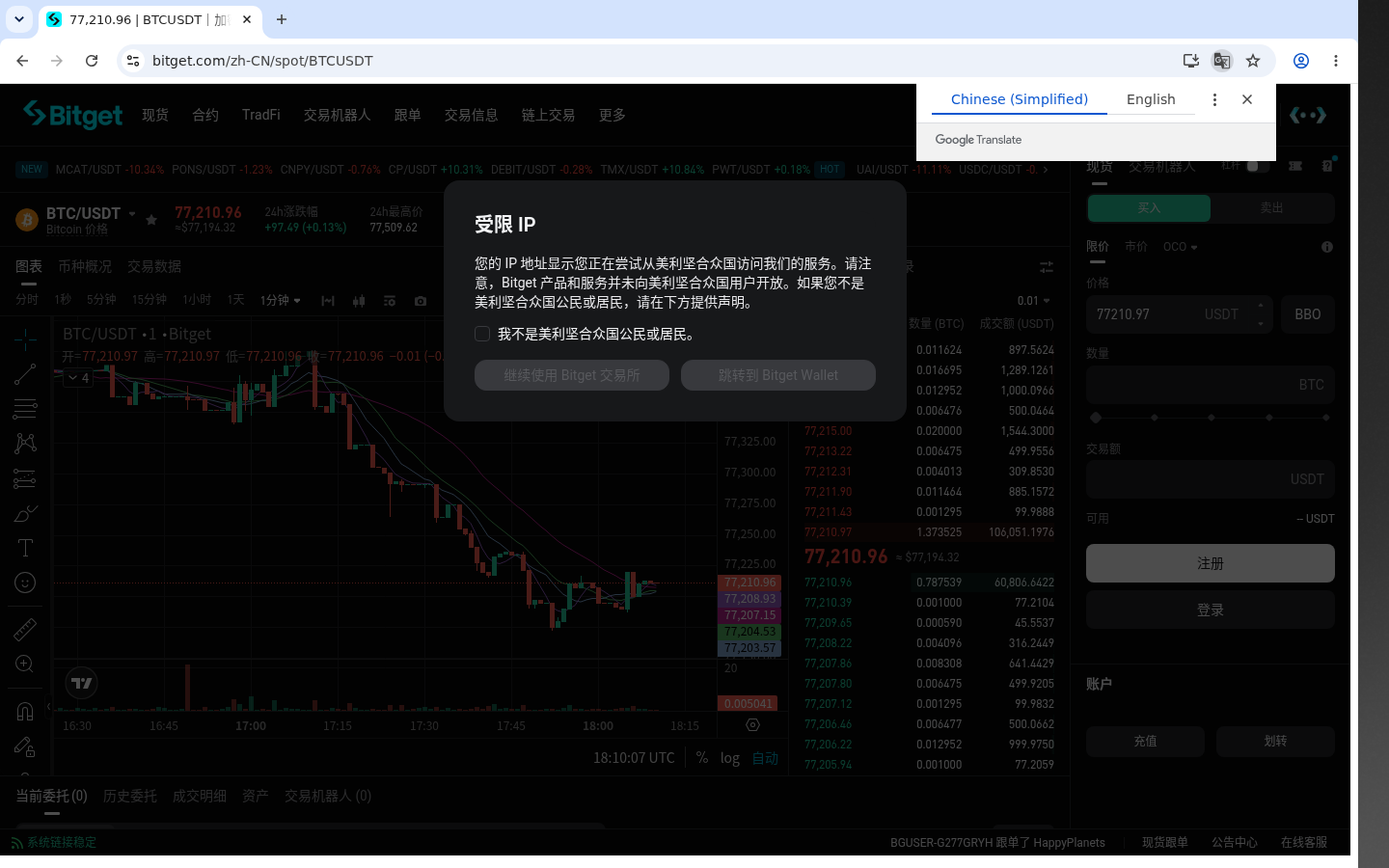The image size is (1389, 868).
Task: Add BTC/USDT to favorites with star
Action: (151, 220)
